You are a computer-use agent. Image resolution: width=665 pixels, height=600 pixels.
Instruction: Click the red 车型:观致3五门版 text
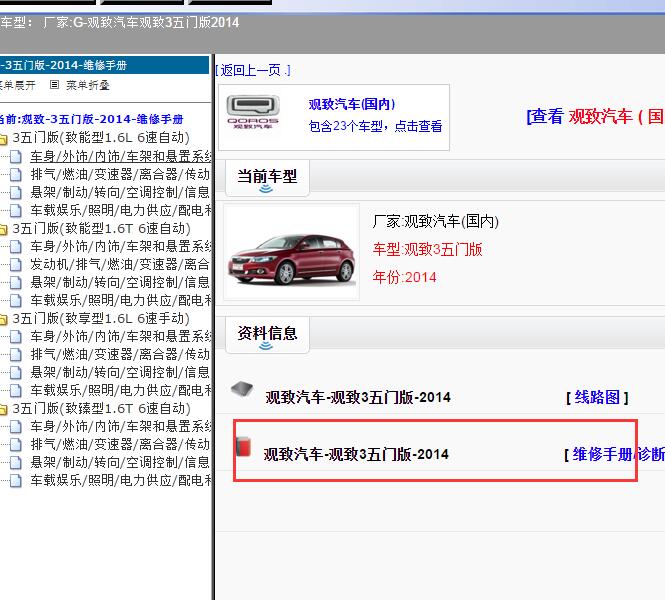(428, 249)
